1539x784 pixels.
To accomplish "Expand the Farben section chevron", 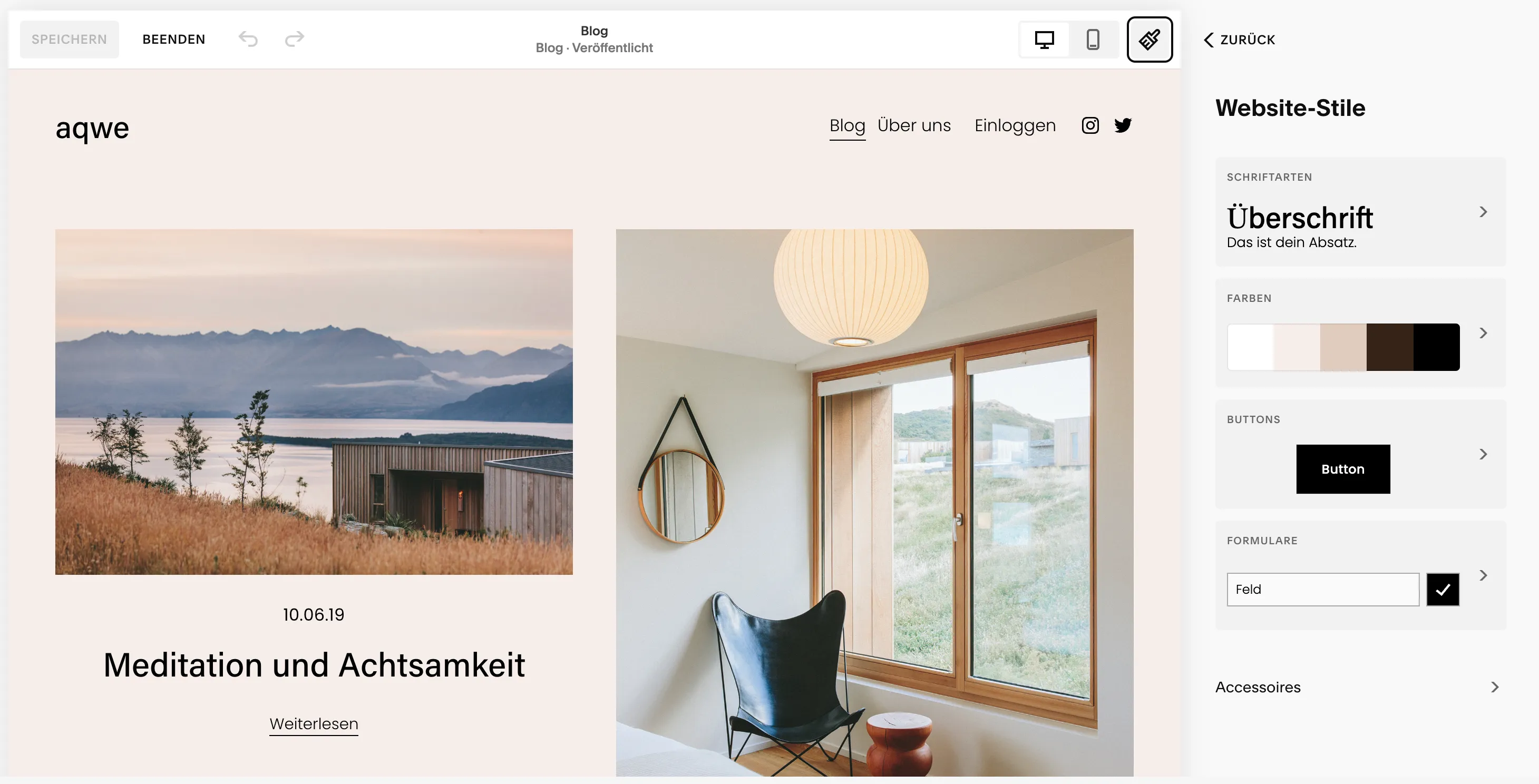I will tap(1484, 333).
